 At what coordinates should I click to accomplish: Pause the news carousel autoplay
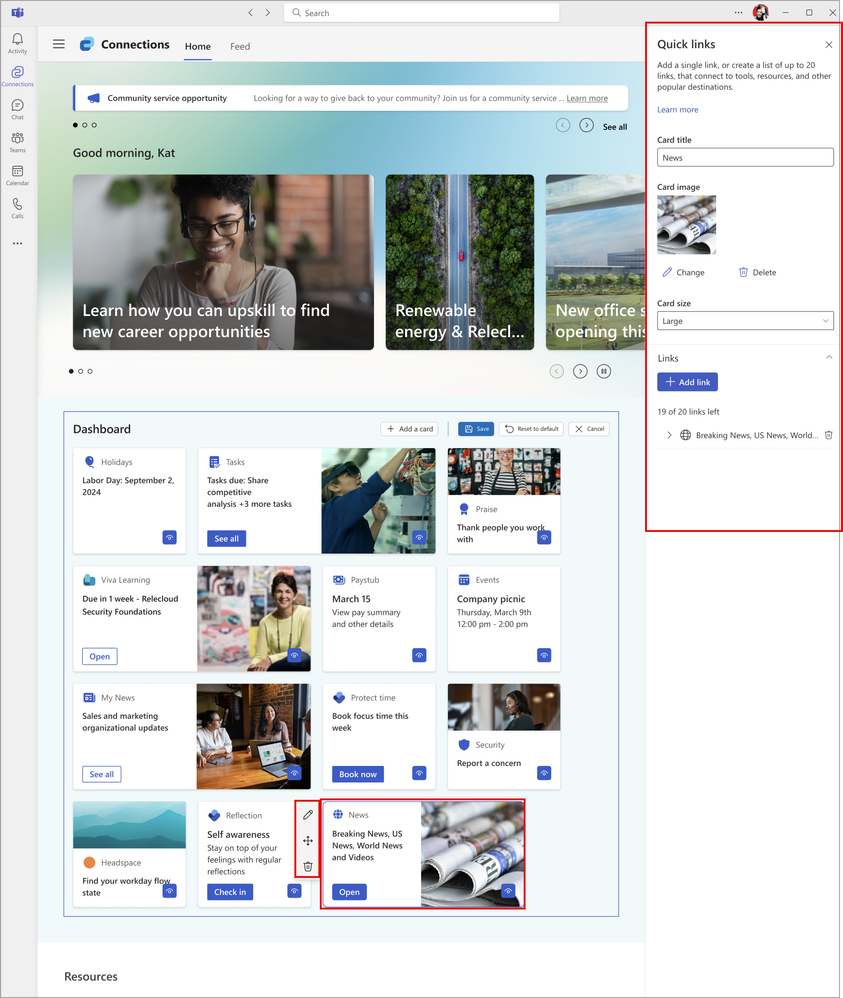click(x=604, y=371)
